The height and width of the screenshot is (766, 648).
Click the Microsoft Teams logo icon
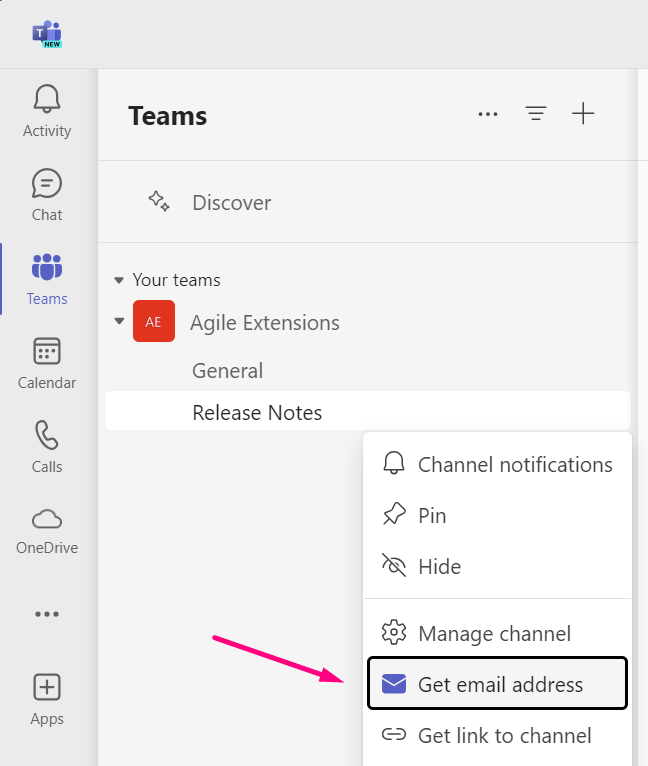47,34
